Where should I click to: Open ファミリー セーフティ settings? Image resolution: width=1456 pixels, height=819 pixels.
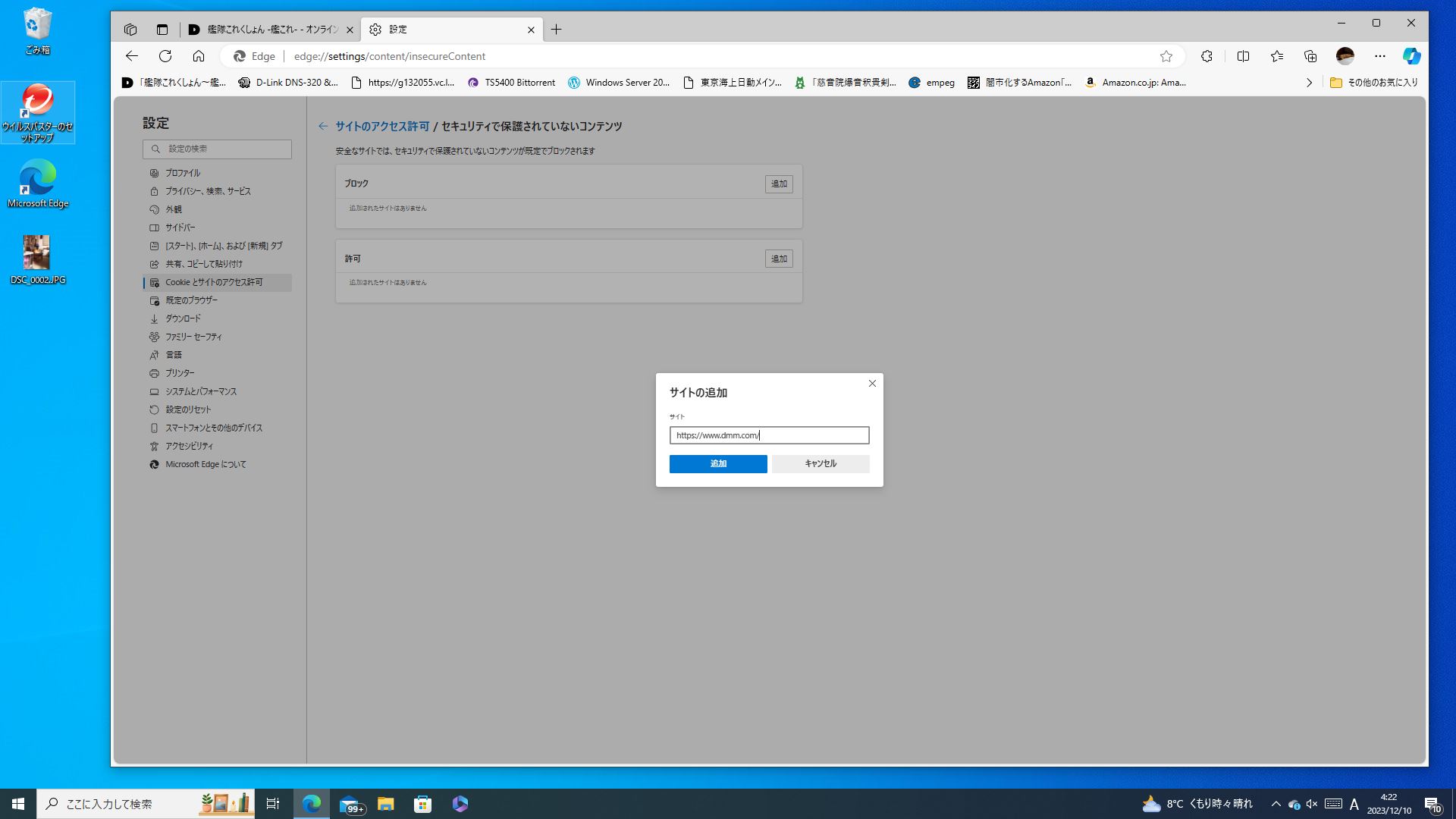click(217, 337)
